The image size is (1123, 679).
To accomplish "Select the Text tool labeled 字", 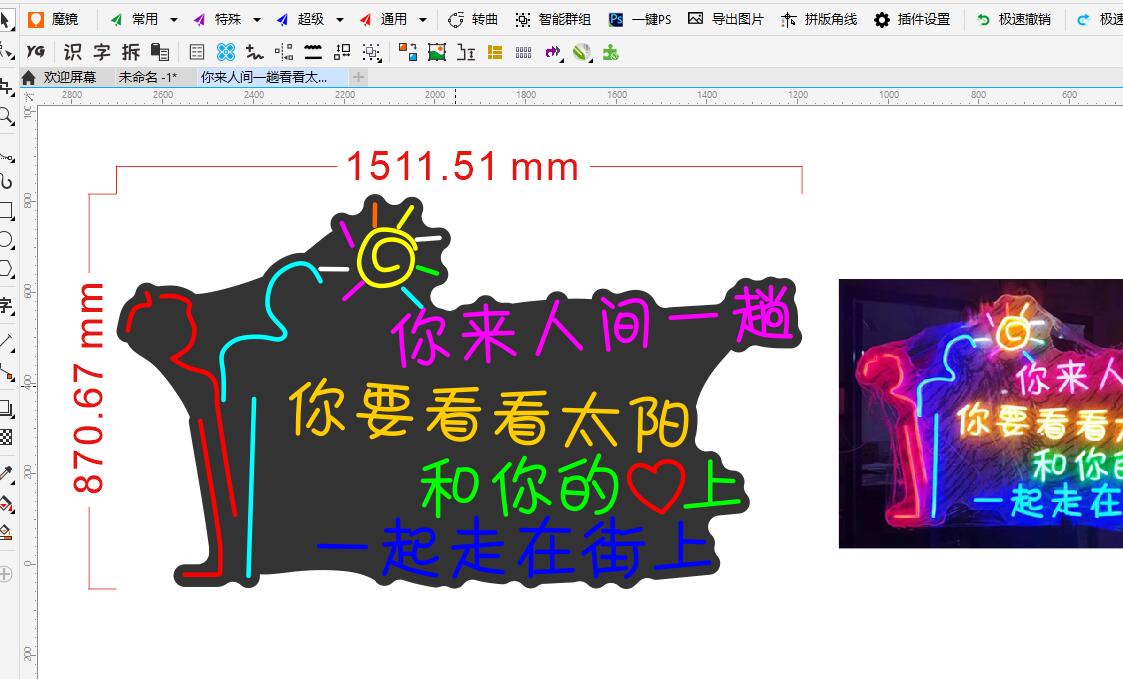I will click(6, 306).
